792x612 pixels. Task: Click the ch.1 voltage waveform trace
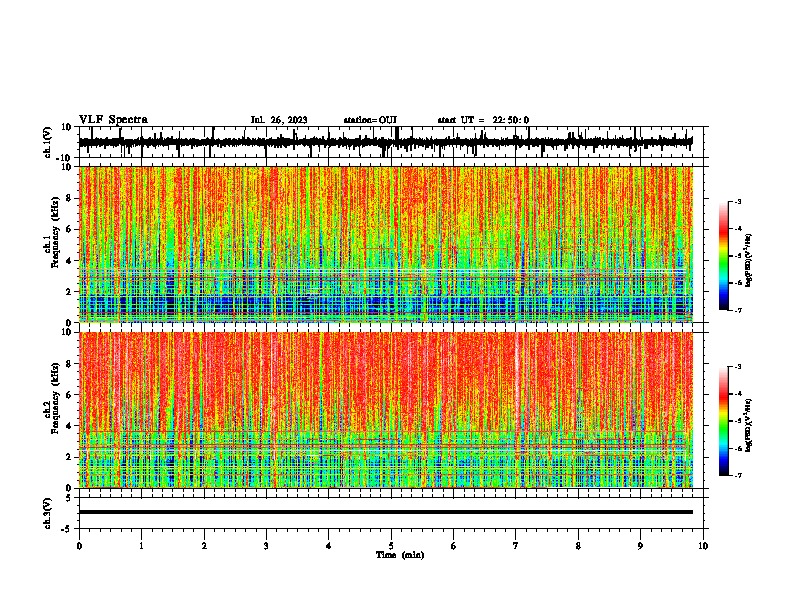click(386, 142)
